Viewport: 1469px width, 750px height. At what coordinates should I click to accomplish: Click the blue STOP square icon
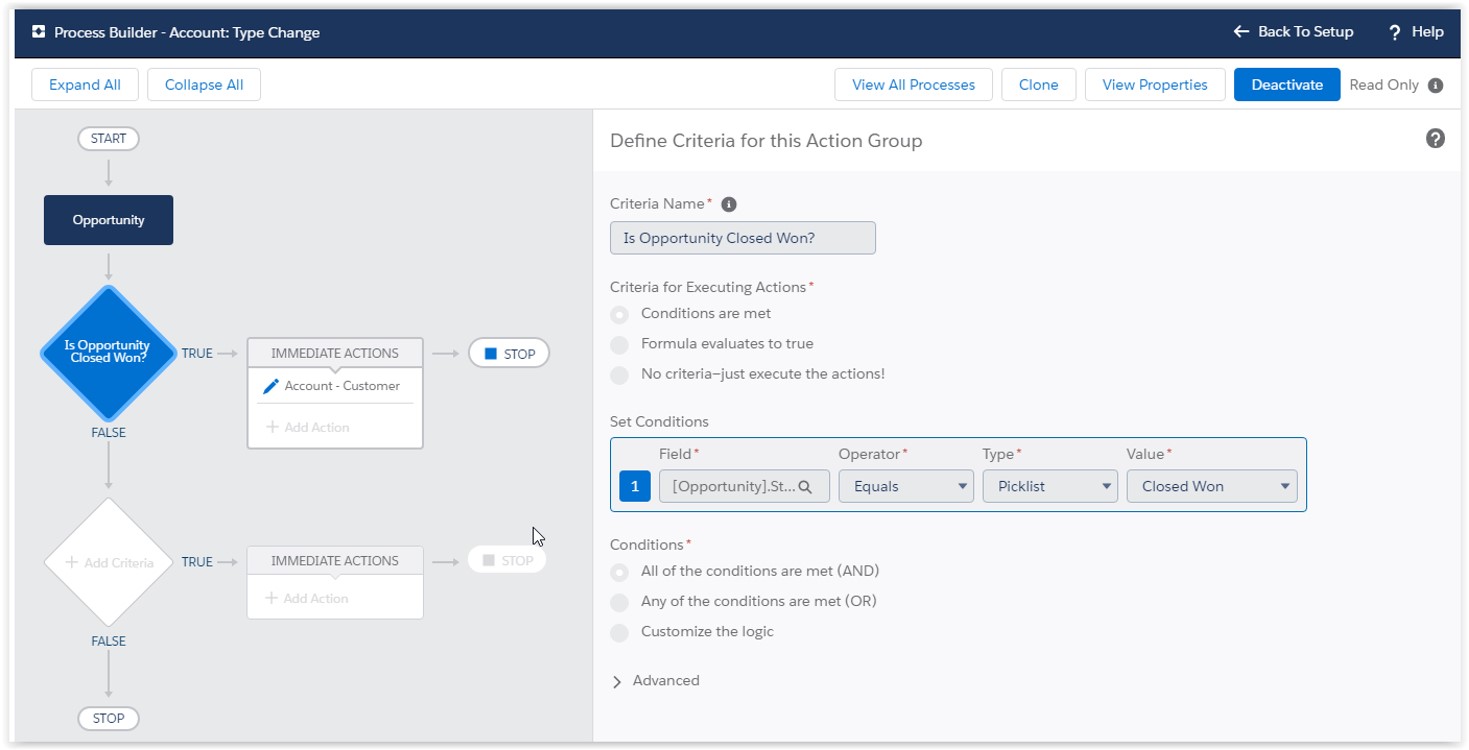(x=490, y=354)
